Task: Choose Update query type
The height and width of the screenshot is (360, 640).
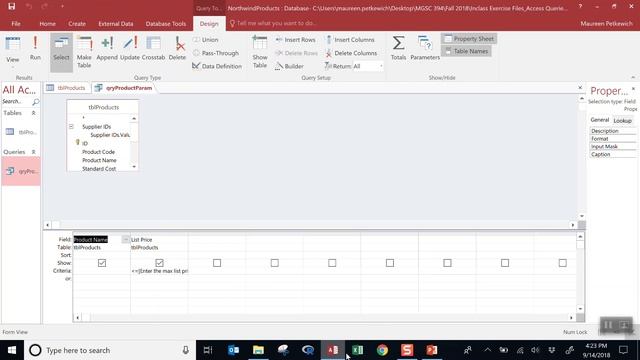Action: click(x=130, y=49)
